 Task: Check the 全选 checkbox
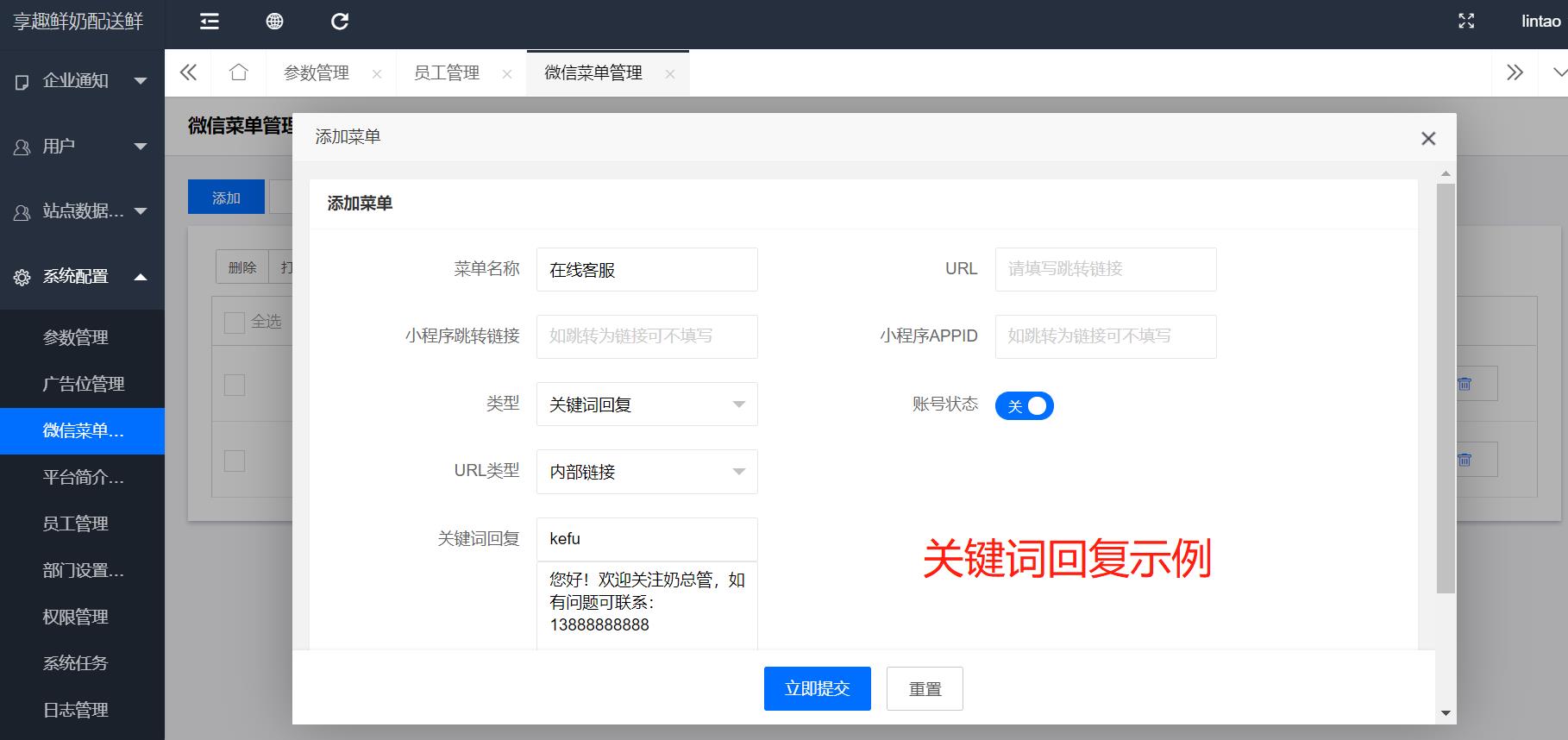tap(234, 323)
